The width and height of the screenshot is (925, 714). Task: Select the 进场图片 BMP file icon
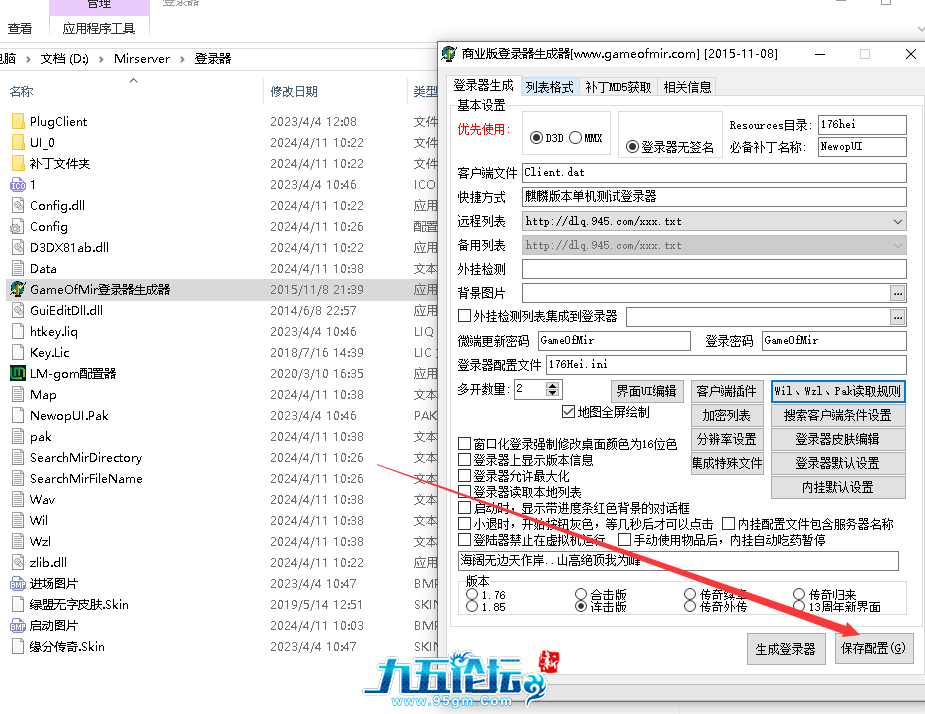pos(18,584)
